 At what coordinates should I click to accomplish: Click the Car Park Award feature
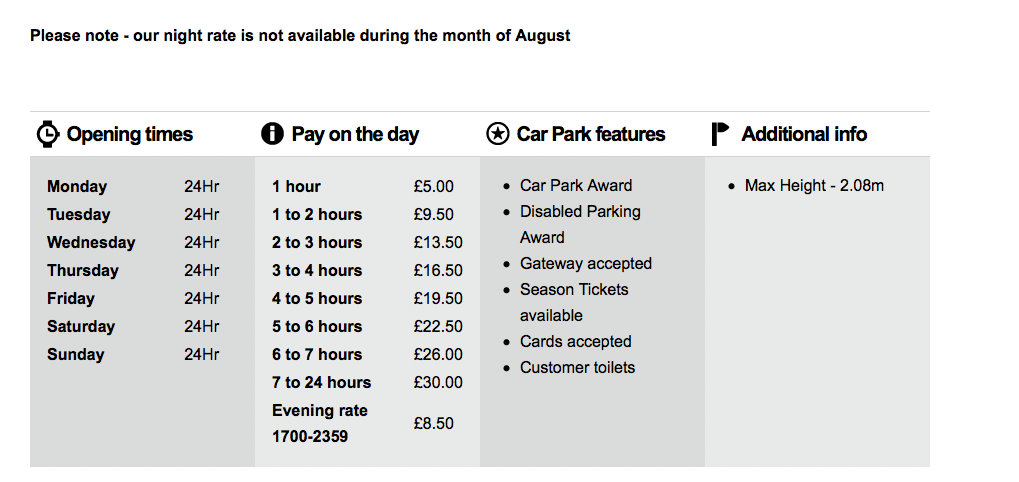(x=576, y=185)
